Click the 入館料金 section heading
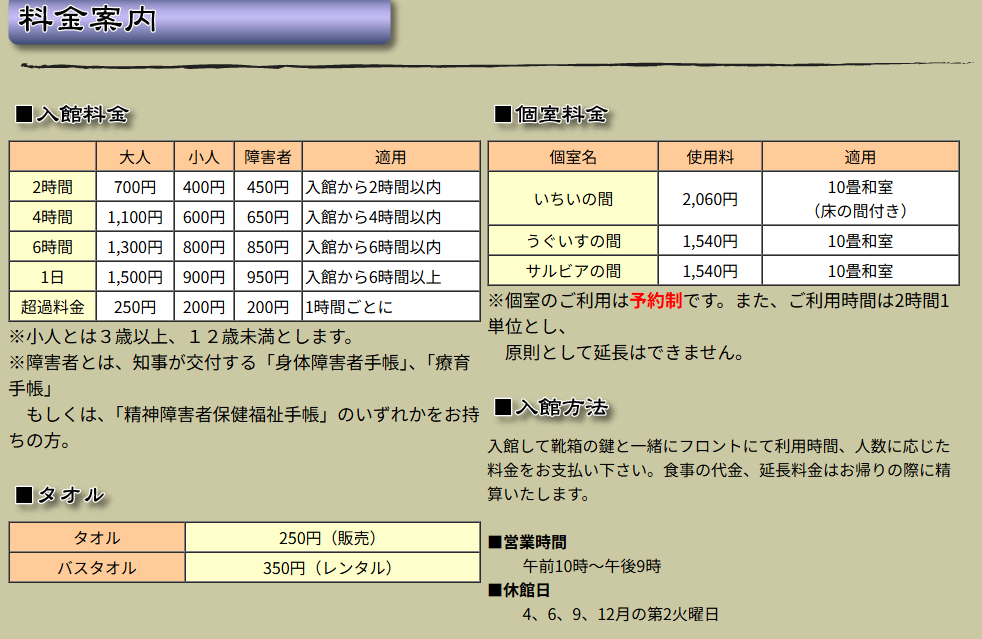This screenshot has height=639, width=982. (73, 114)
